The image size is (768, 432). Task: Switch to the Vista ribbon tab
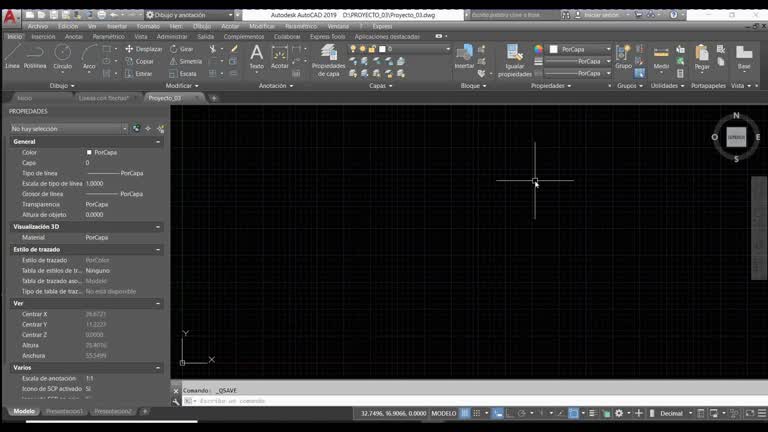tap(141, 37)
